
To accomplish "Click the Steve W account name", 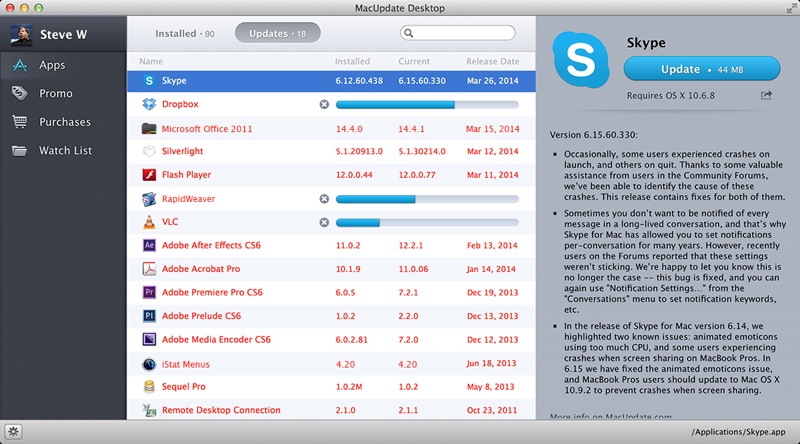I will pyautogui.click(x=64, y=35).
